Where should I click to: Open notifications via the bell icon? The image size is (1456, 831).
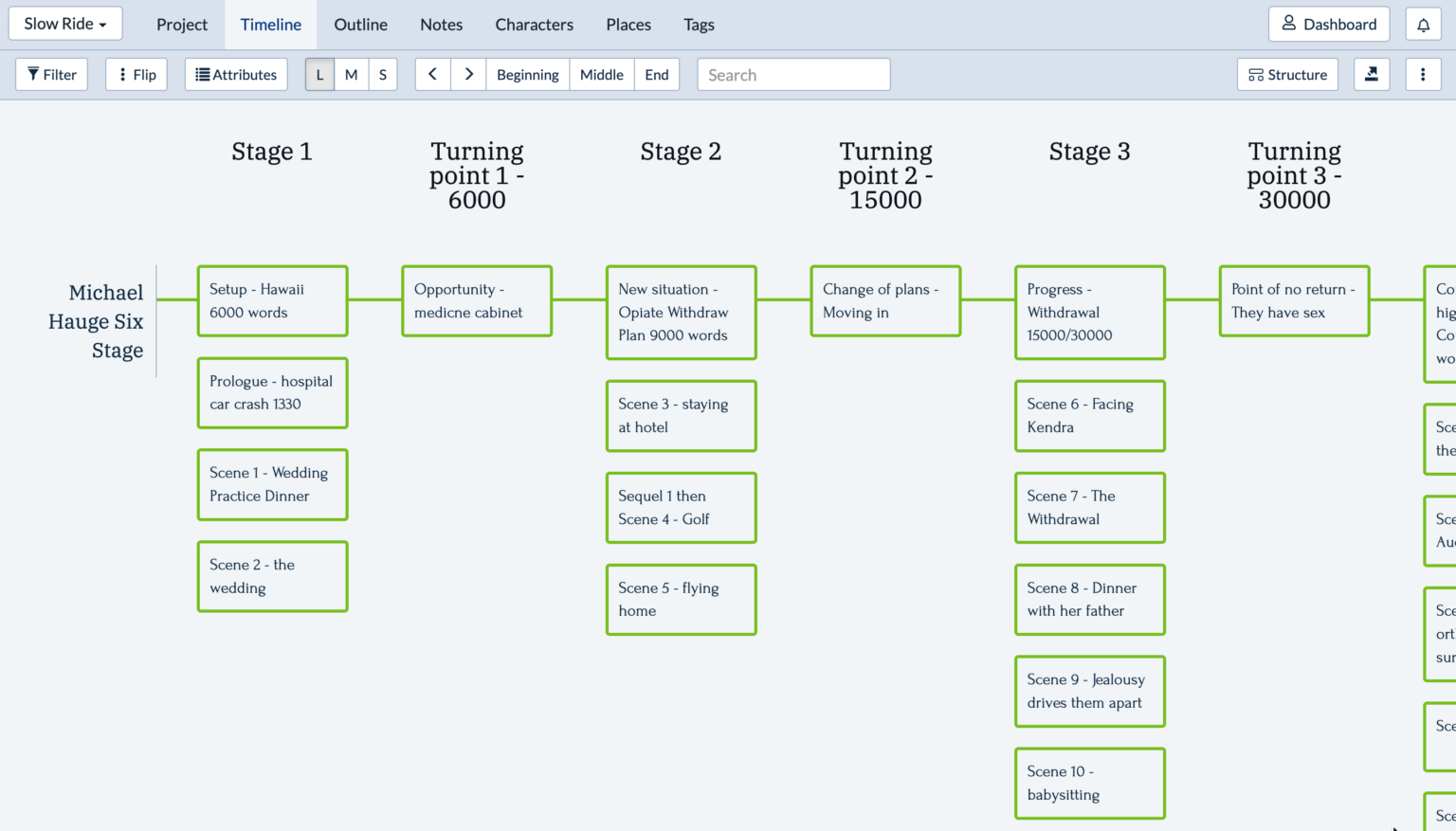(1423, 24)
